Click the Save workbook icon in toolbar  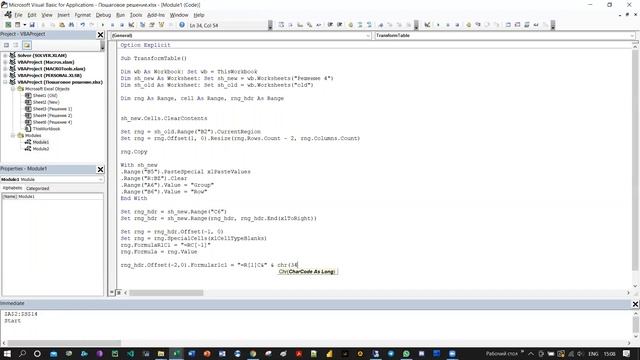click(32, 25)
